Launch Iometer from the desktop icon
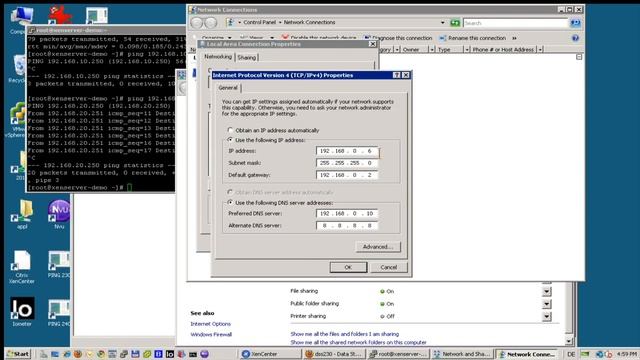640x360 pixels. (x=22, y=312)
